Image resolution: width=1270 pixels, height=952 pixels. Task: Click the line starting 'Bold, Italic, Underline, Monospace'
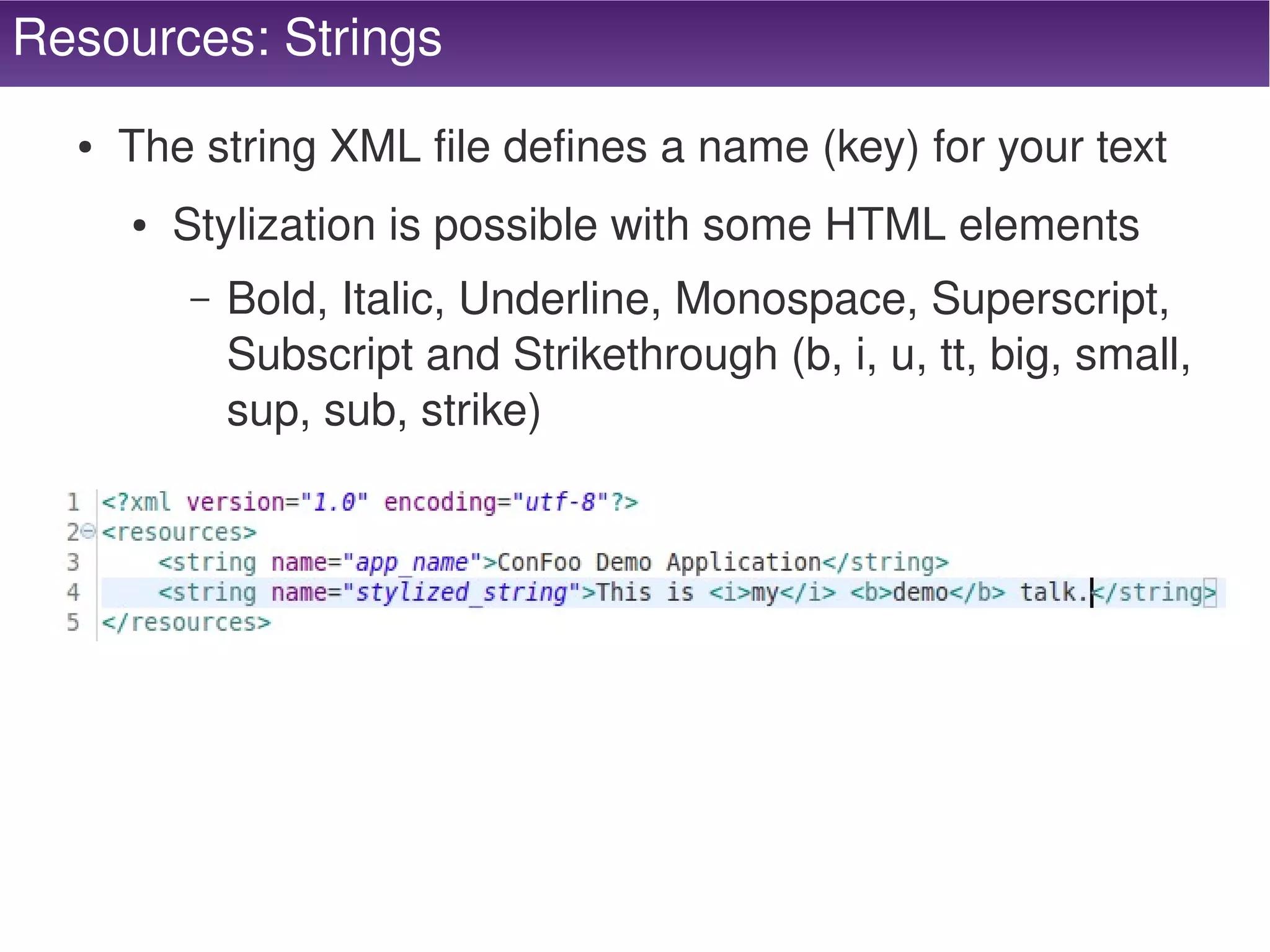click(698, 300)
